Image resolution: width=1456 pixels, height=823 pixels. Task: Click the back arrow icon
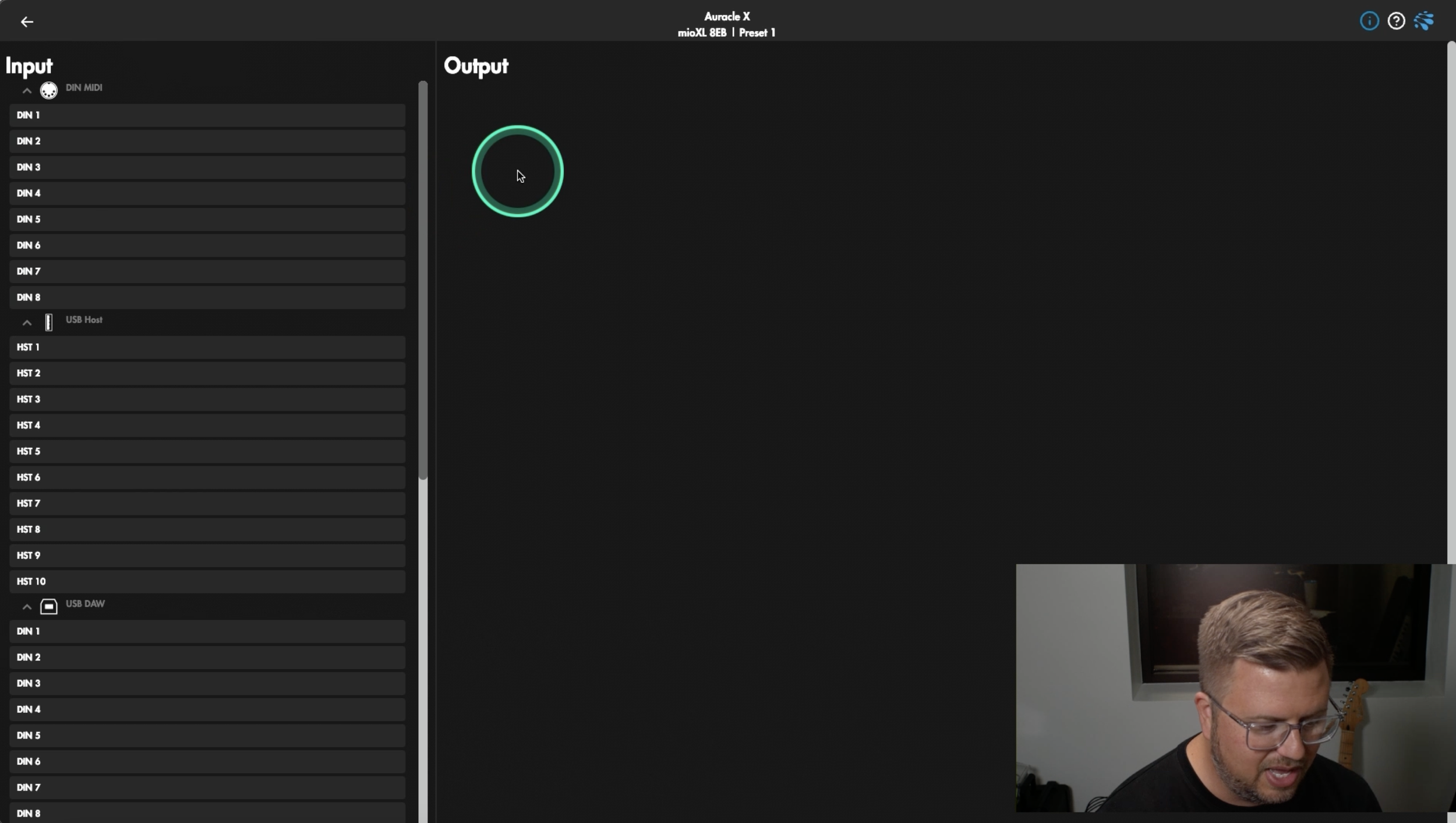[27, 22]
